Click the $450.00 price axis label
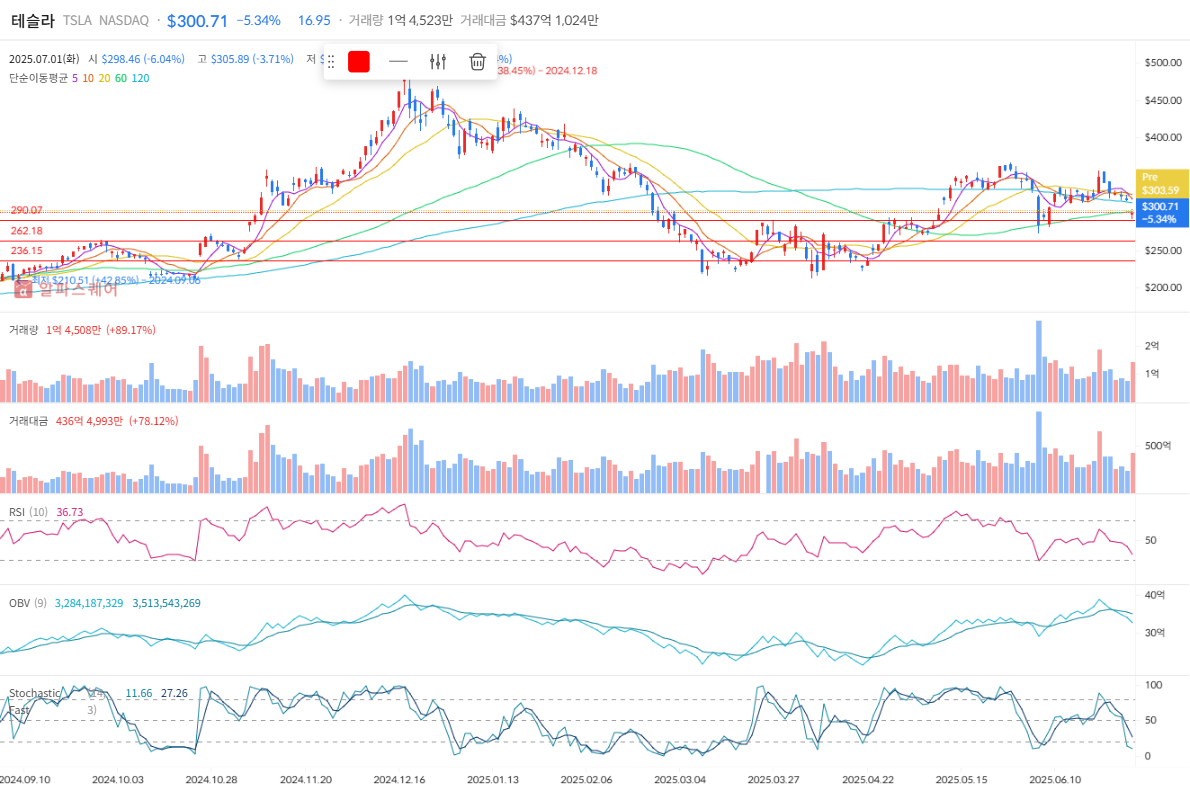The image size is (1190, 791). (x=1163, y=100)
